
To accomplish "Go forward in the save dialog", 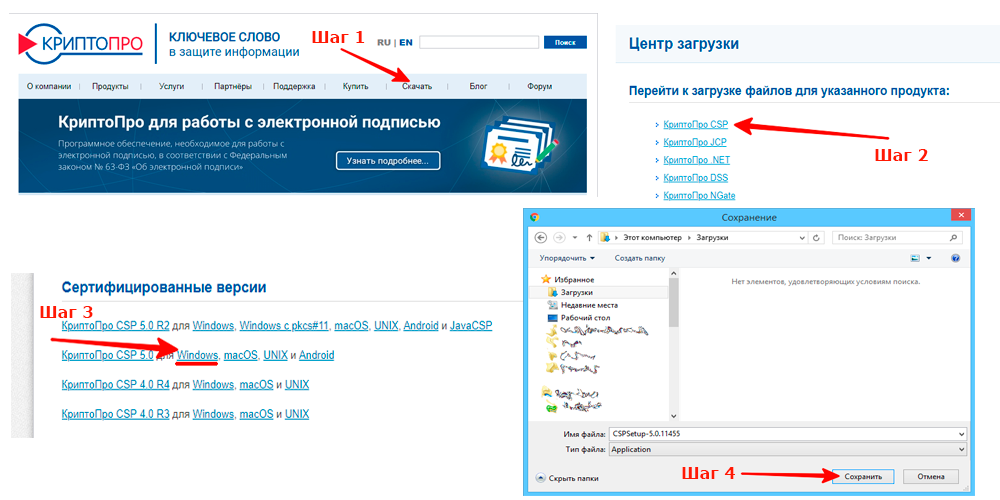I will tap(559, 237).
